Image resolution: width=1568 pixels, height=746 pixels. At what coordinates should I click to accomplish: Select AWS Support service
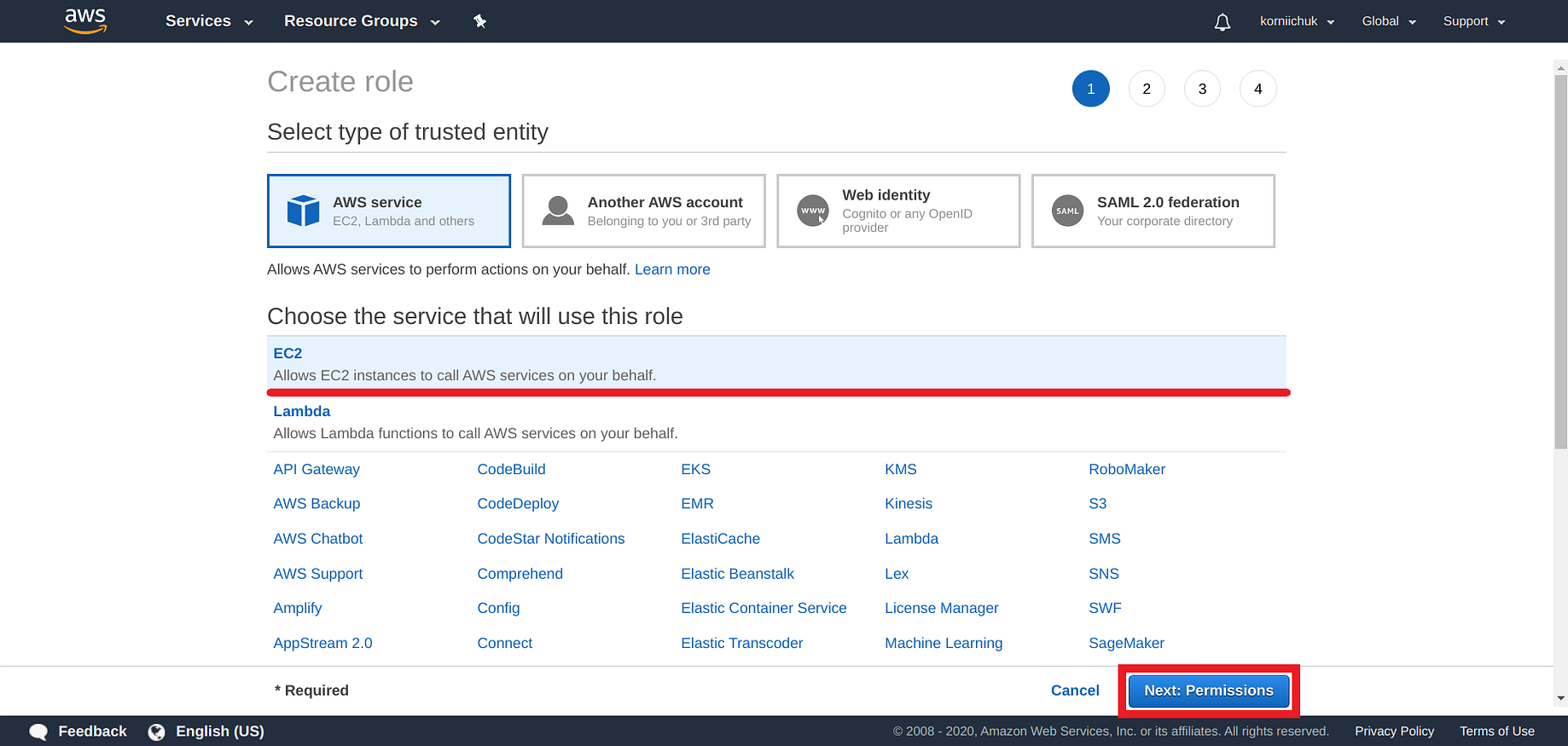click(317, 574)
